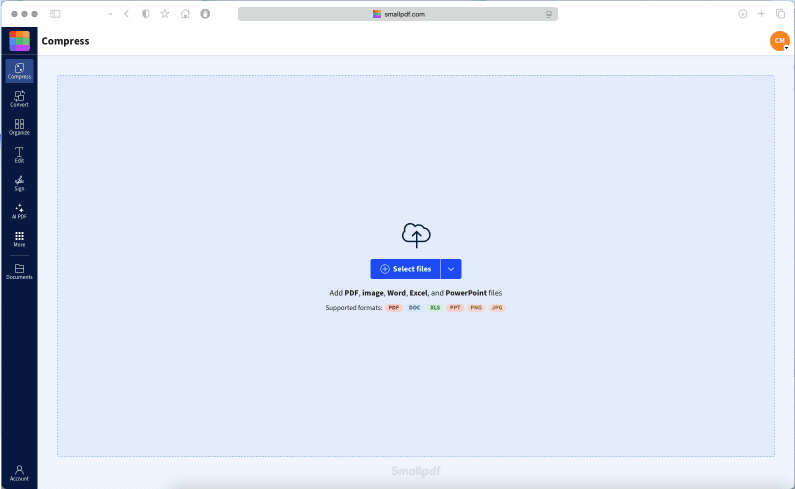Open the Compress tool in sidebar

[x=19, y=71]
